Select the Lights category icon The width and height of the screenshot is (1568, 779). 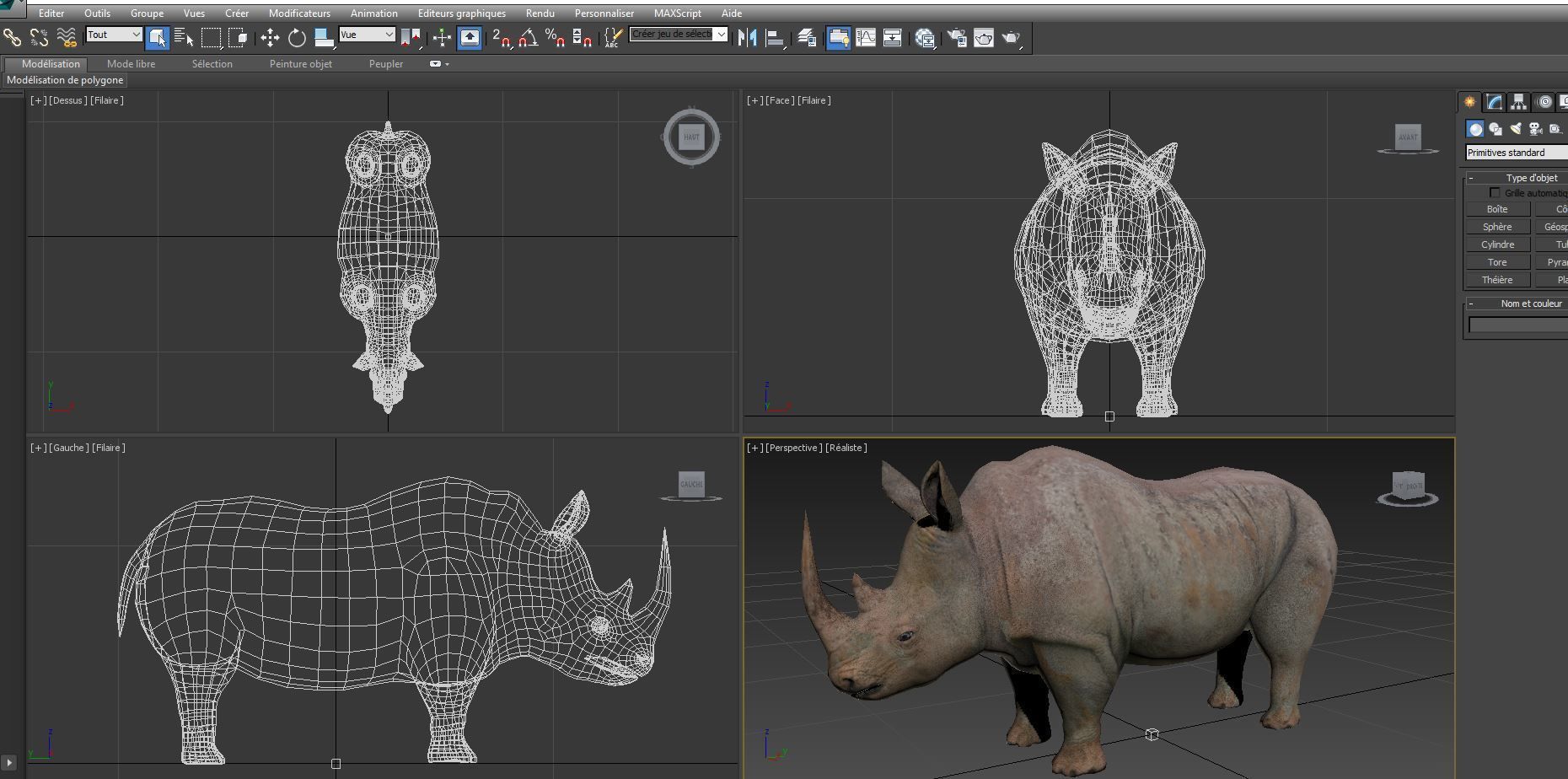pyautogui.click(x=1516, y=129)
